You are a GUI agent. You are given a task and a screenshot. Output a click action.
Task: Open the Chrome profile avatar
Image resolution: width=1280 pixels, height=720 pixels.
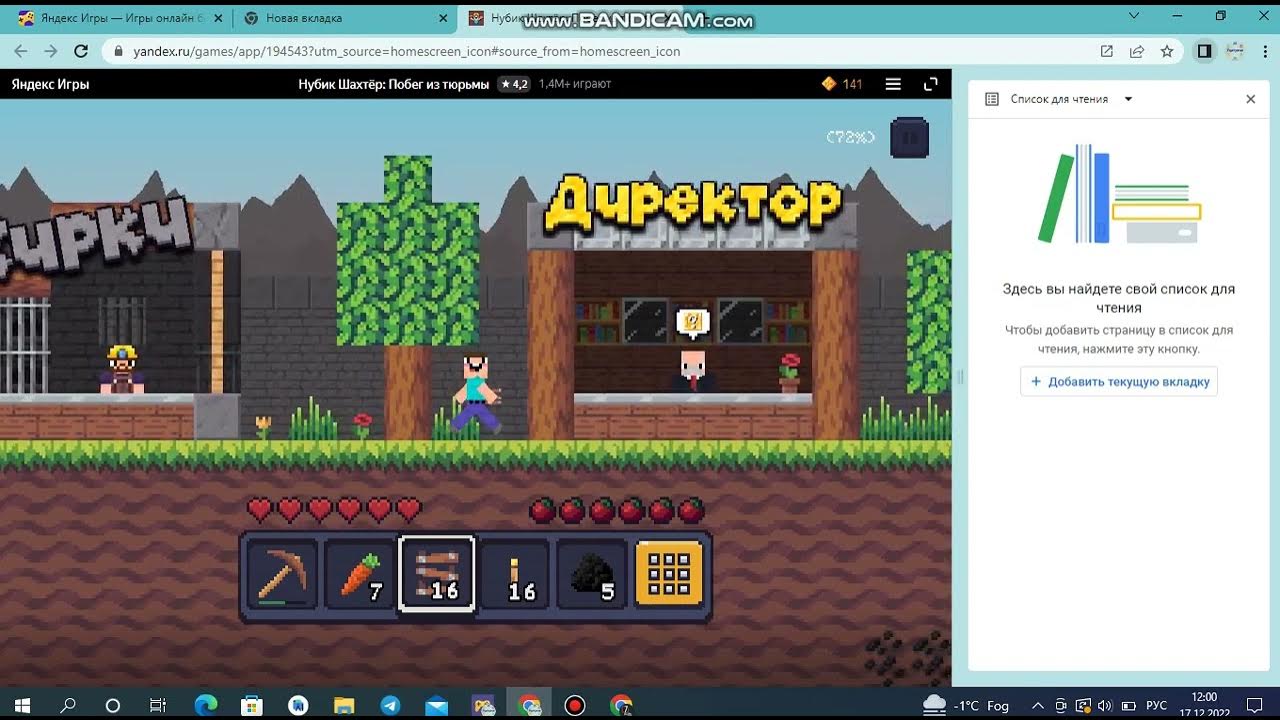tap(1235, 51)
